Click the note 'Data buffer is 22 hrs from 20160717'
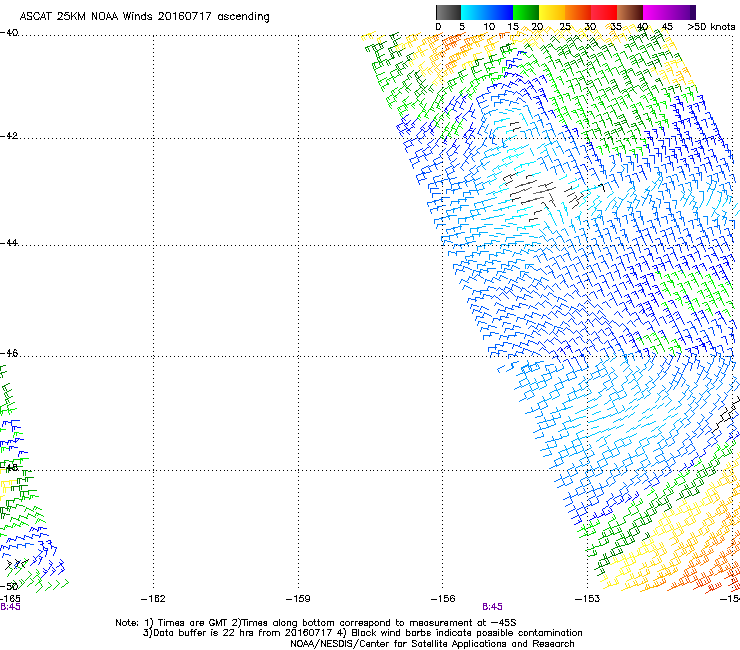Image resolution: width=740 pixels, height=650 pixels. pos(237,633)
